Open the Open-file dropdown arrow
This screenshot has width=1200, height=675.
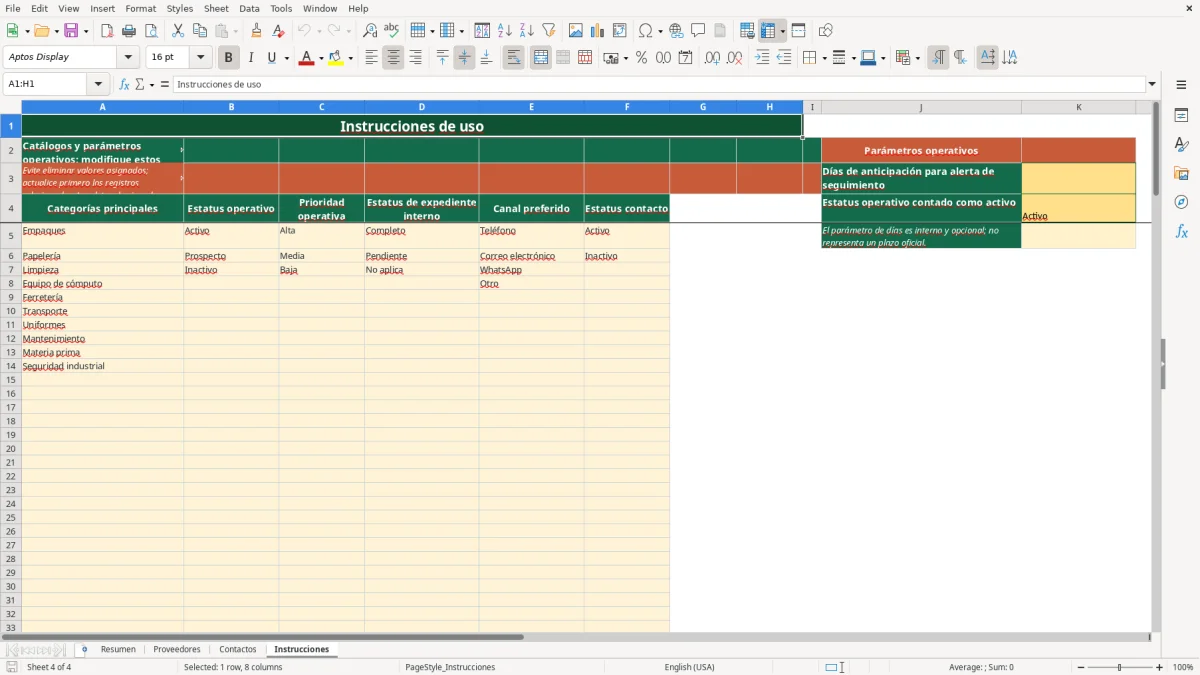tap(55, 31)
